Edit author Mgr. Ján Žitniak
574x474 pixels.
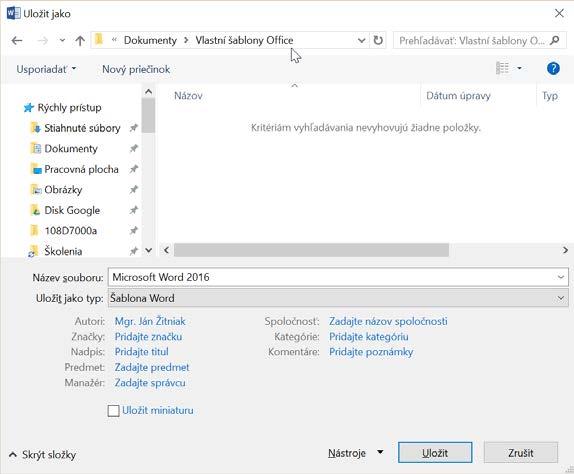pos(150,321)
